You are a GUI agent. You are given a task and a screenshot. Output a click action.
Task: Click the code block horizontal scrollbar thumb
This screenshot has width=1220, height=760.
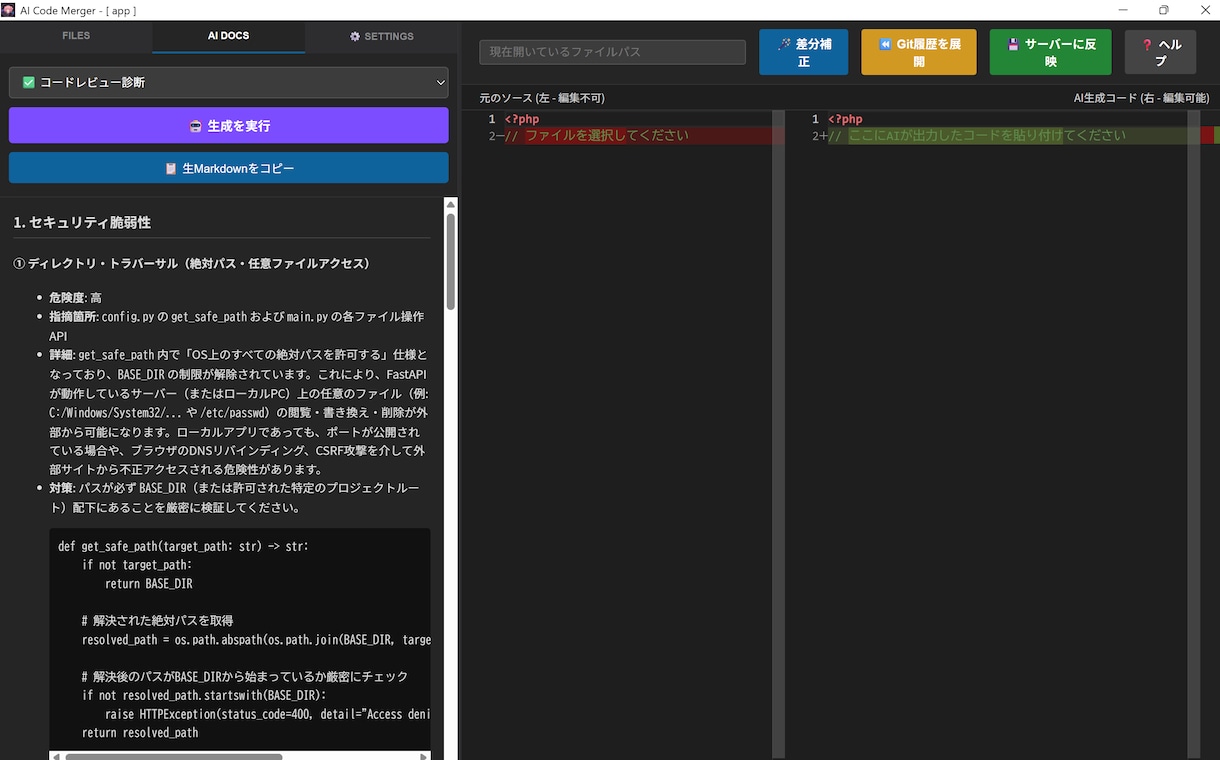click(x=174, y=756)
